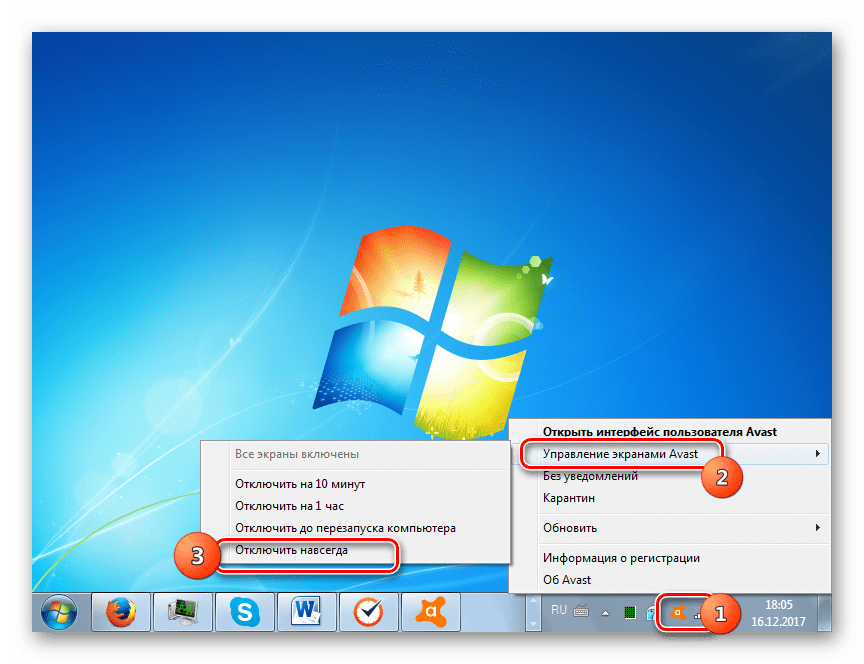Click the Avast icon in system tray
This screenshot has height=664, width=864.
click(676, 612)
